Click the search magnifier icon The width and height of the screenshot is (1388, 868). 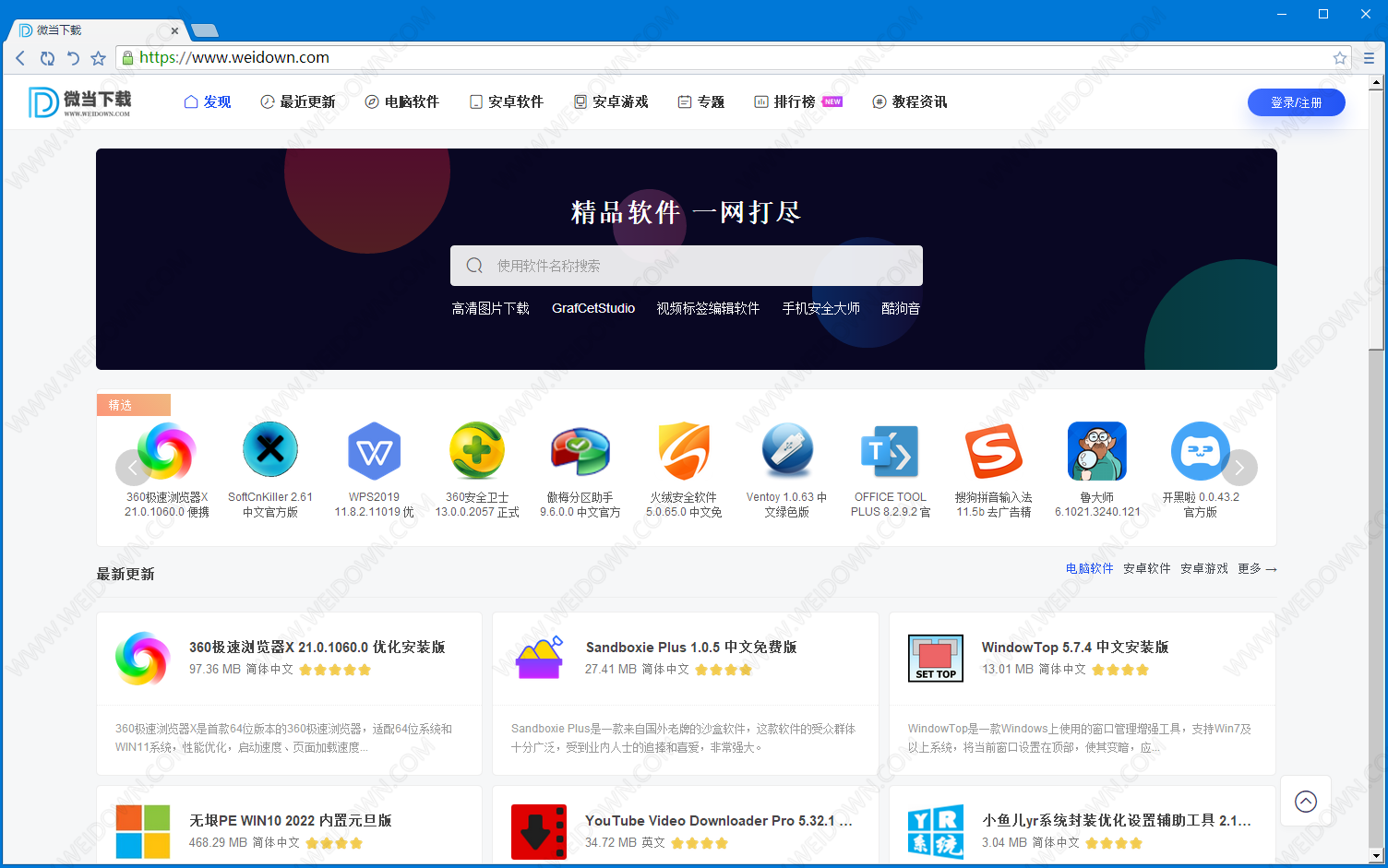click(x=474, y=266)
